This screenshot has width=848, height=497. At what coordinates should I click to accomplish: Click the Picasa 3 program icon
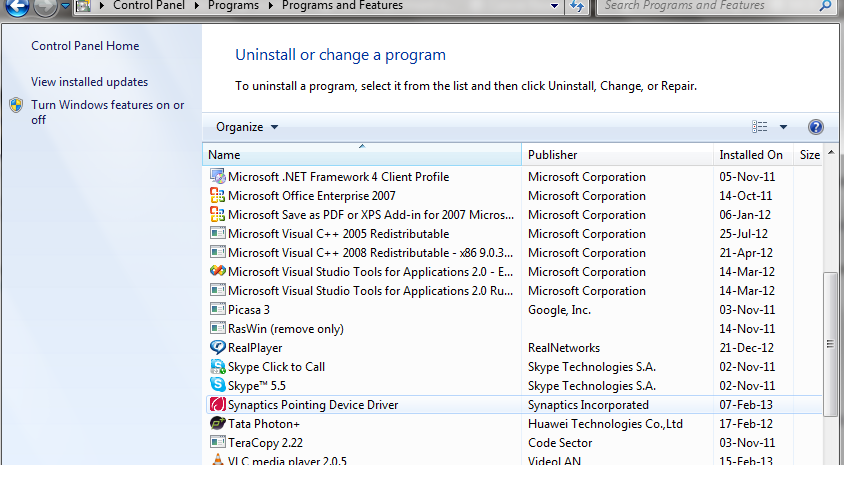[218, 310]
